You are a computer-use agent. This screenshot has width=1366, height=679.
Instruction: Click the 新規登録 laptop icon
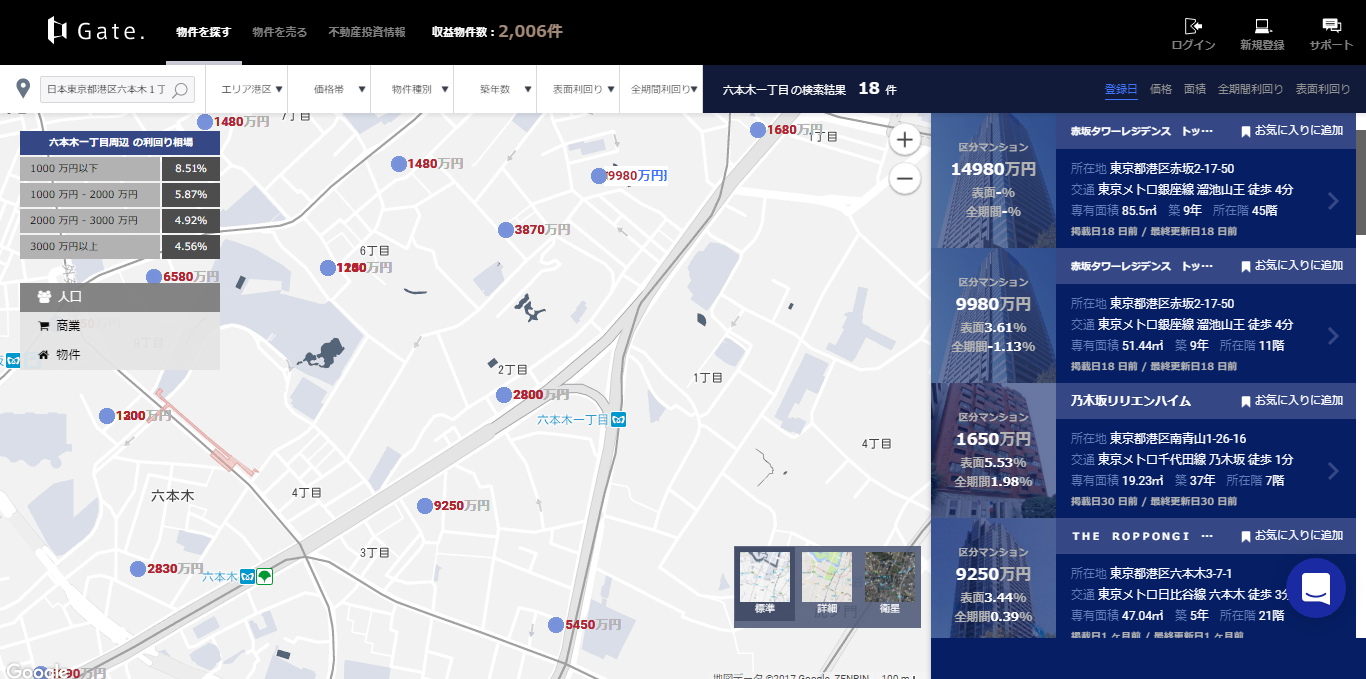(x=1262, y=26)
